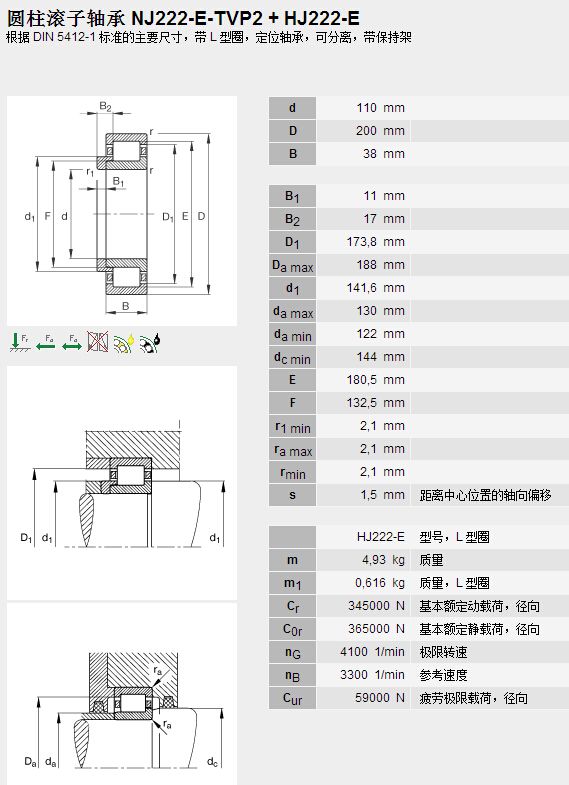This screenshot has height=785, width=569.
Task: Click the 参考速度 description
Action: click(x=443, y=676)
